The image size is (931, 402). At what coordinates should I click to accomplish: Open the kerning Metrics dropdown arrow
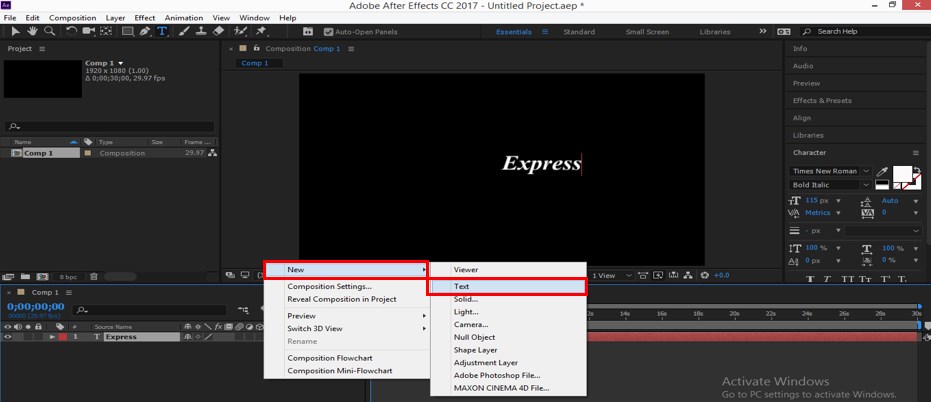(x=838, y=213)
